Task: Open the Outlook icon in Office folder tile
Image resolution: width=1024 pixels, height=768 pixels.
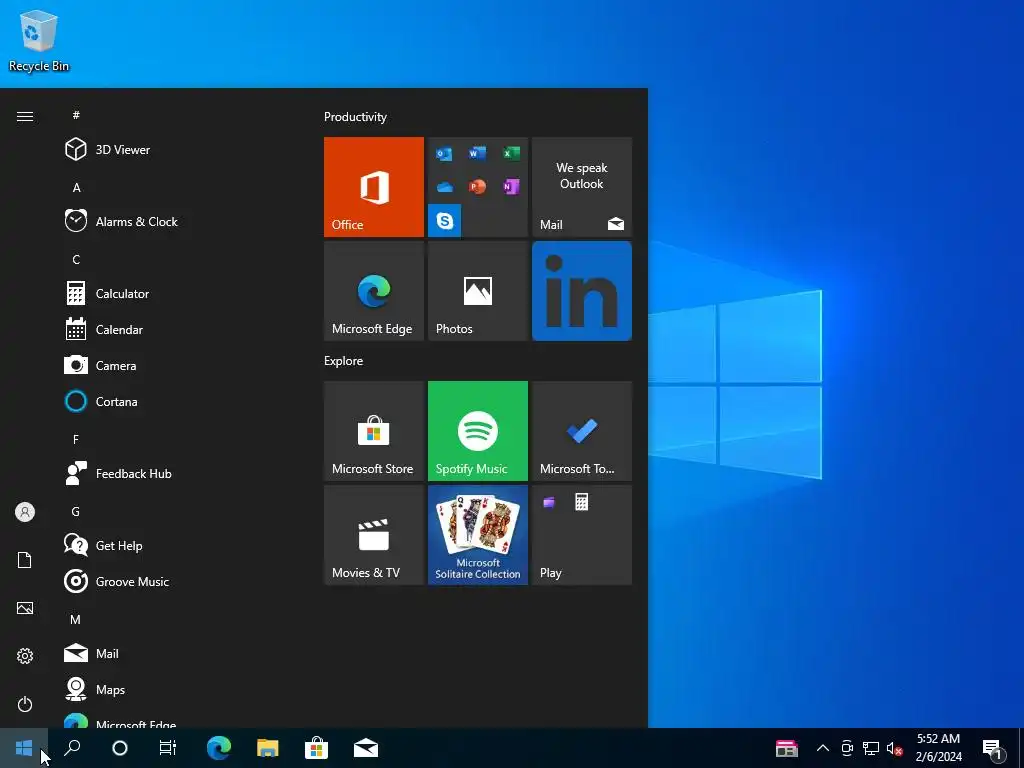Action: (444, 154)
